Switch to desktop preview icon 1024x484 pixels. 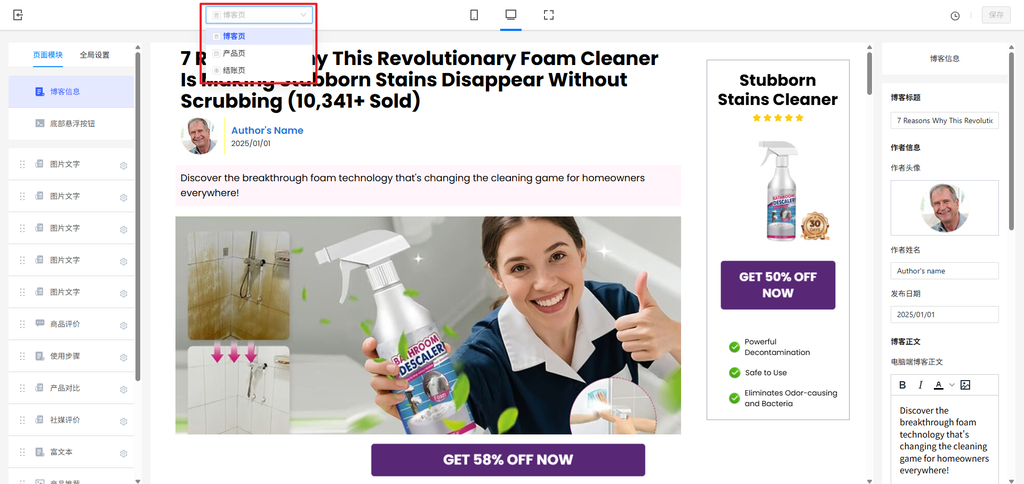coord(511,14)
